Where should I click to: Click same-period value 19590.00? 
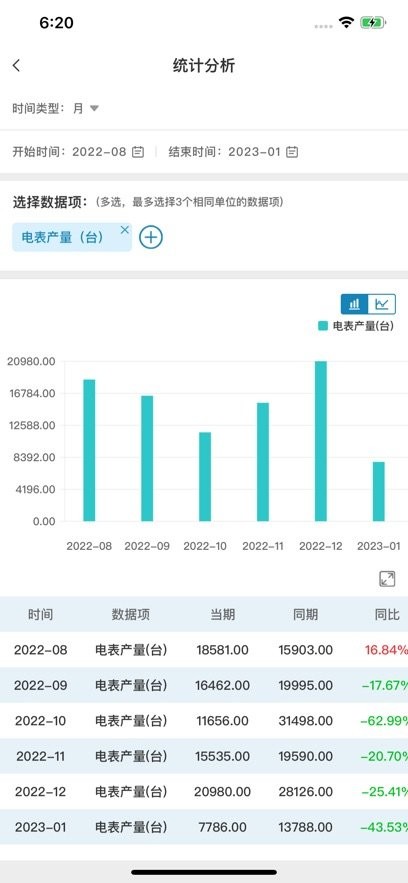(306, 756)
